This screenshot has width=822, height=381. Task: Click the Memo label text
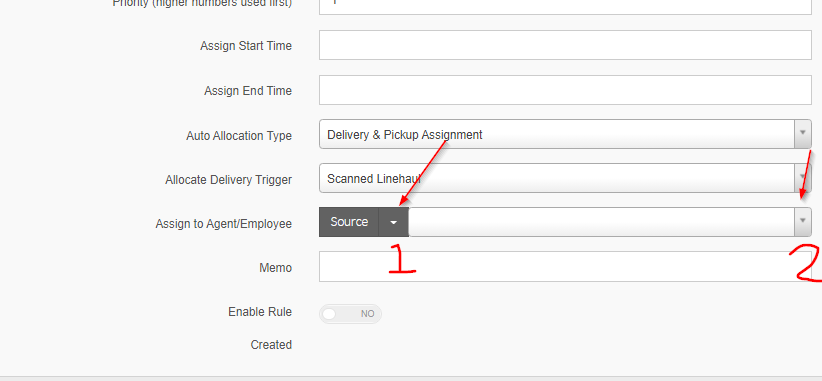click(x=276, y=268)
